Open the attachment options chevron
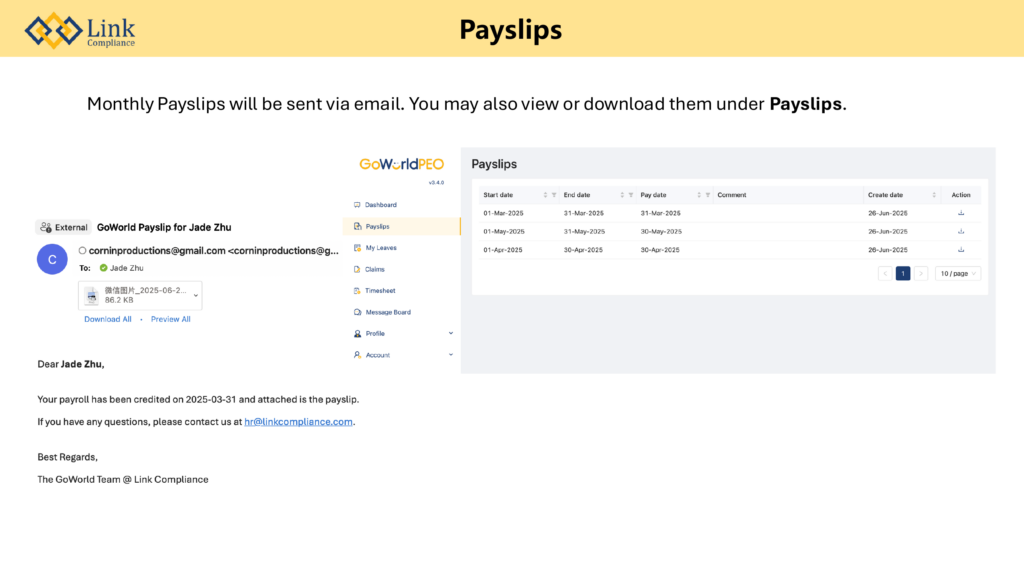 tap(195, 294)
